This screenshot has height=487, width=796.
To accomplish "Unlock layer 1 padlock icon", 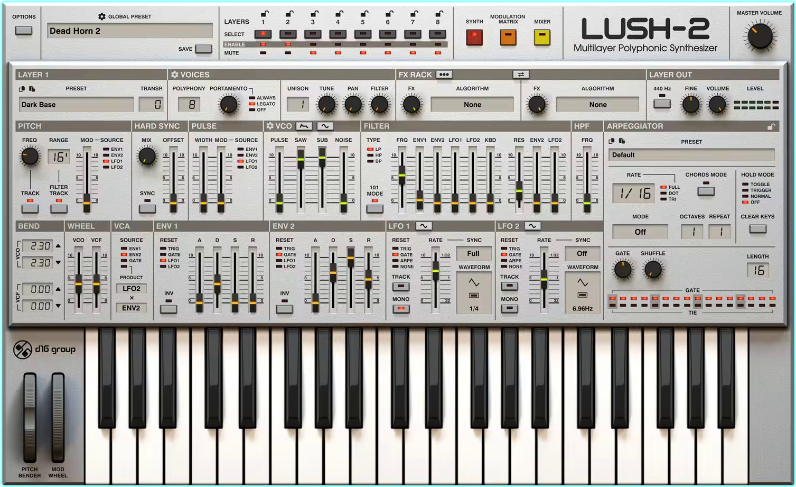I will coord(264,14).
